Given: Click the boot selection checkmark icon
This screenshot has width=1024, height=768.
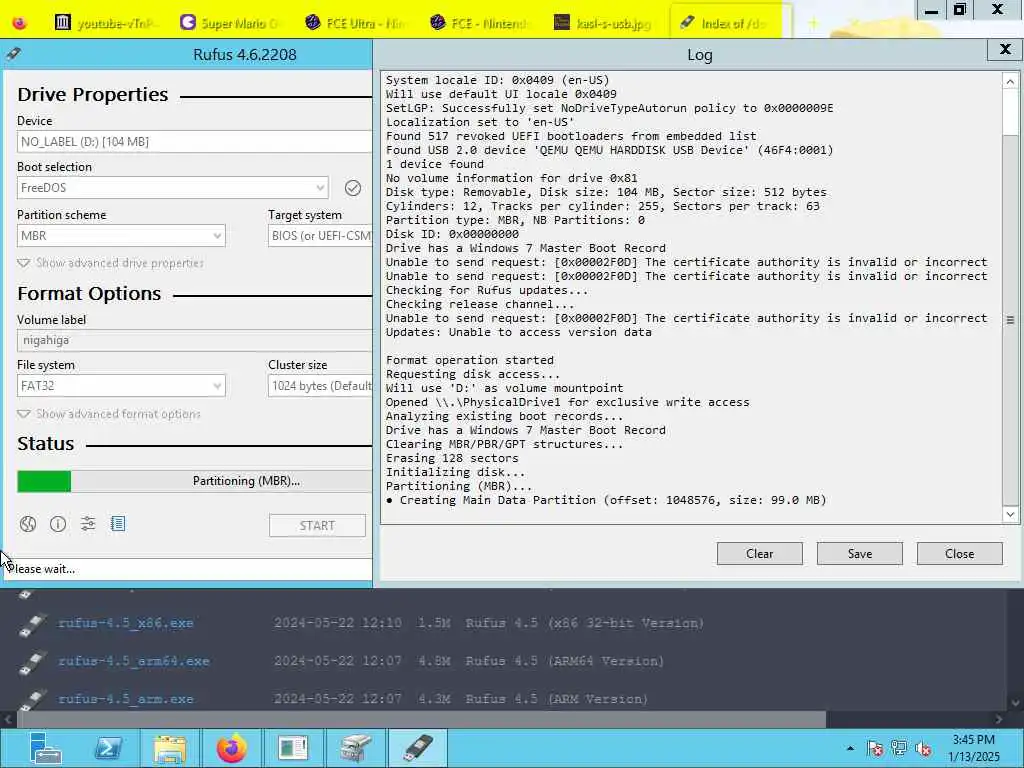Looking at the screenshot, I should point(353,188).
